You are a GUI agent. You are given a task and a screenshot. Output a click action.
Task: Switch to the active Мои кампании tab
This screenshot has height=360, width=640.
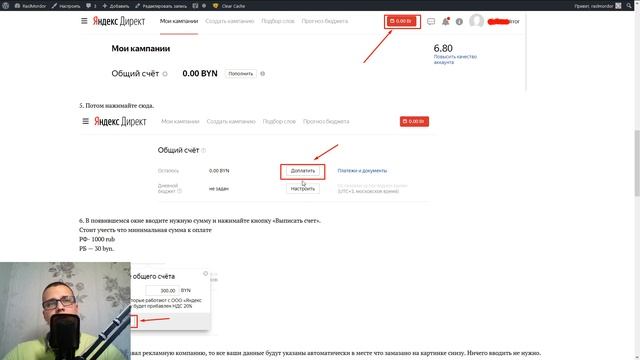coord(179,21)
